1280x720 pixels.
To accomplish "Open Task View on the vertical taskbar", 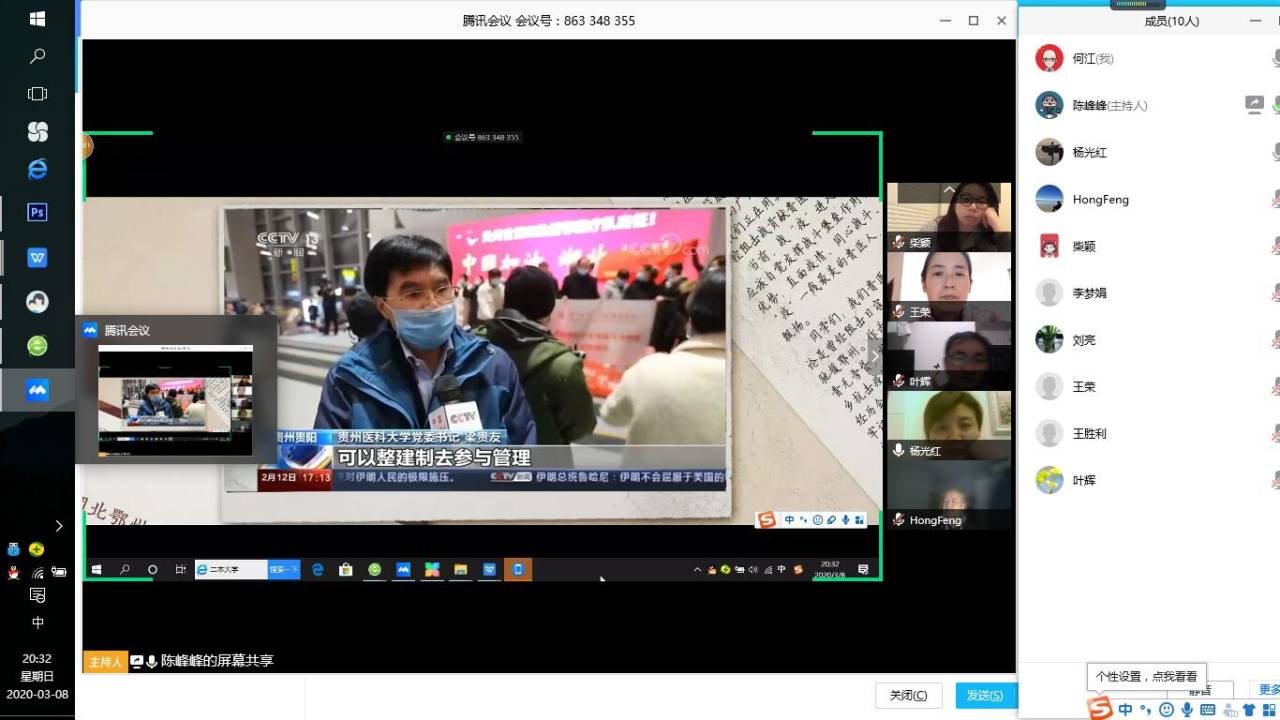I will pyautogui.click(x=37, y=94).
